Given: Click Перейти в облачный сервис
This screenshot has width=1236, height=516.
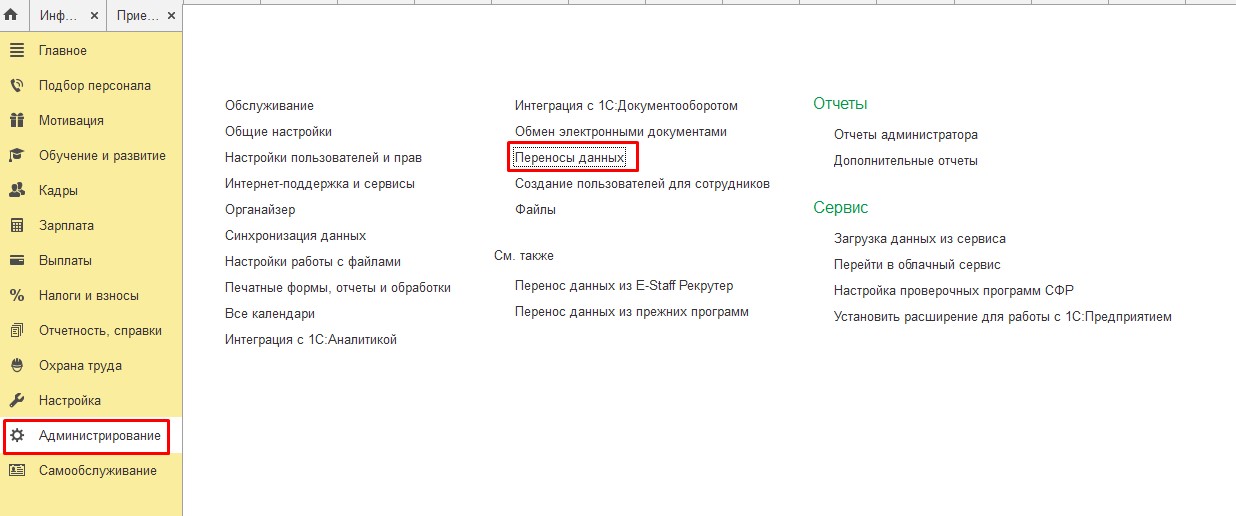Looking at the screenshot, I should coord(917,265).
